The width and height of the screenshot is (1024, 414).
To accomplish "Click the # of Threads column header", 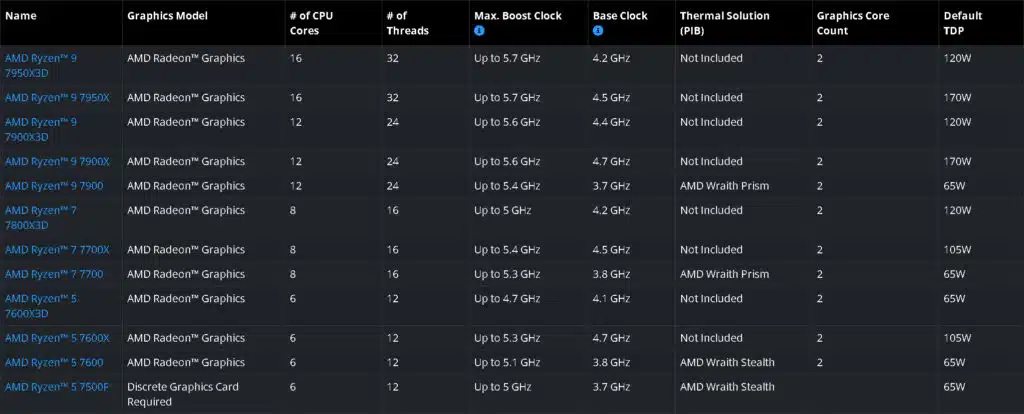I will (408, 23).
